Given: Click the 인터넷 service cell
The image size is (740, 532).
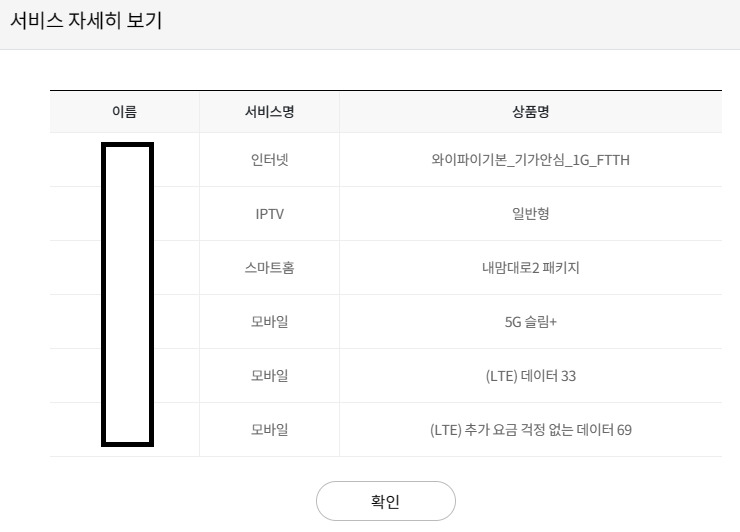Looking at the screenshot, I should pyautogui.click(x=269, y=160).
